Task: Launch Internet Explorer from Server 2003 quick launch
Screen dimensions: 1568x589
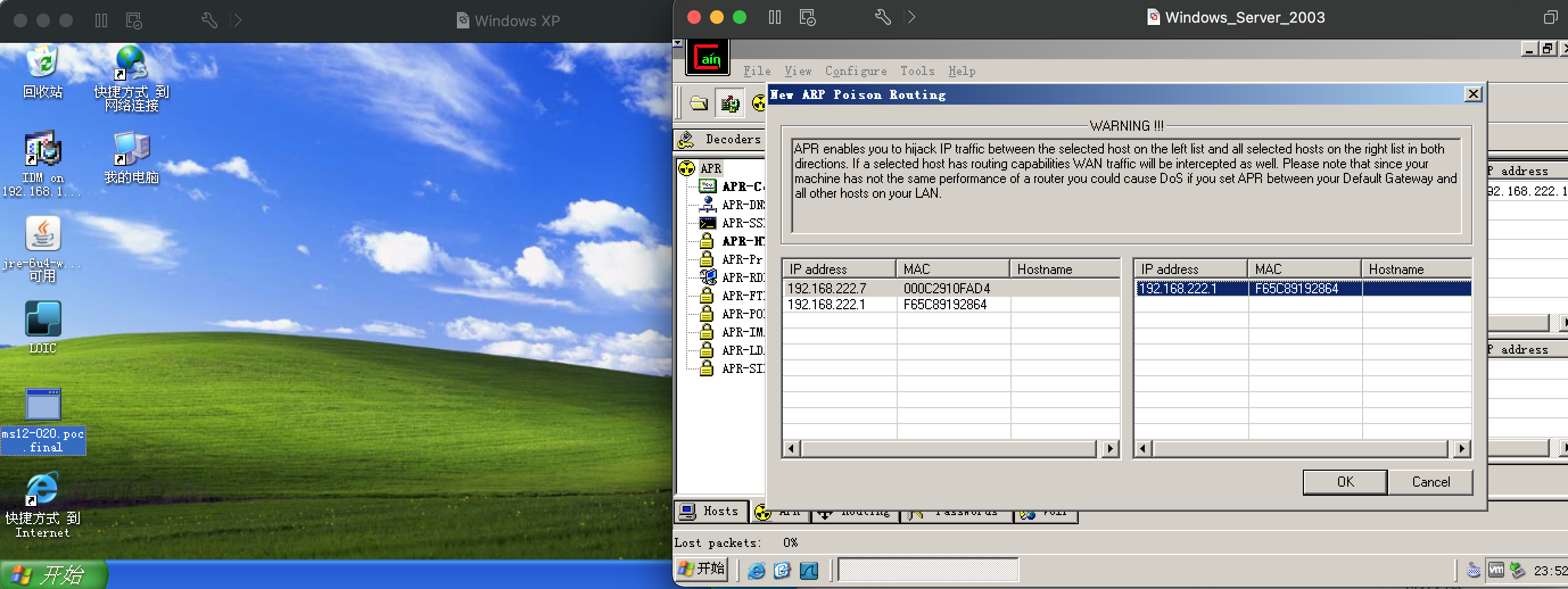Action: (756, 571)
